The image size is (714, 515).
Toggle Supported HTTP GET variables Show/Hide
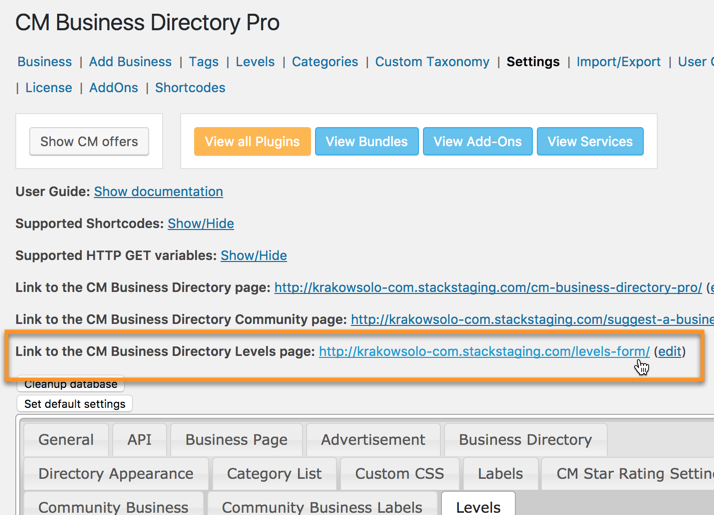(254, 255)
